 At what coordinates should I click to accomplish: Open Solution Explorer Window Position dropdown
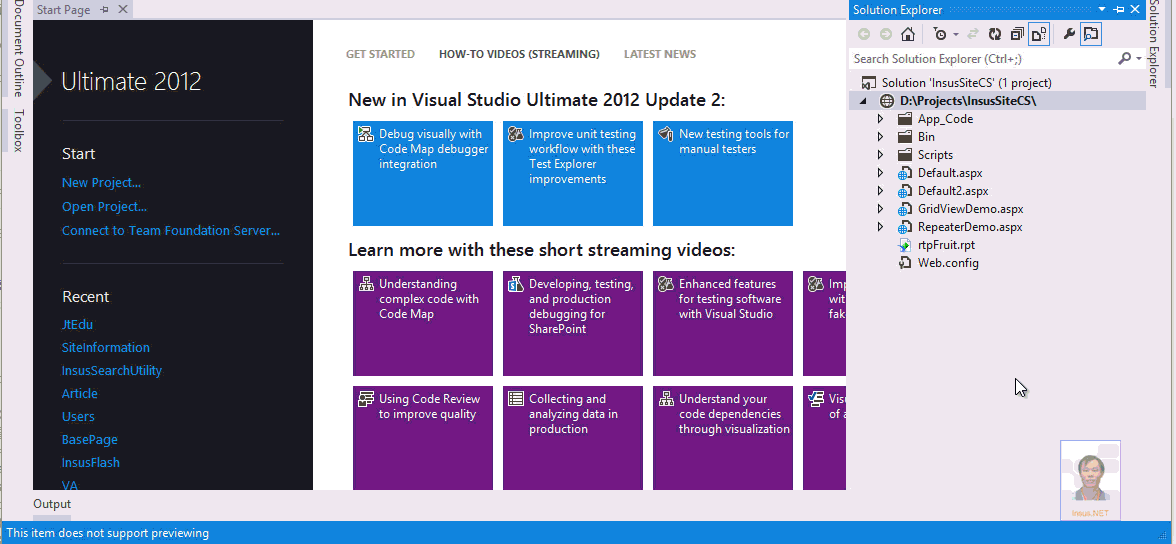pyautogui.click(x=1102, y=10)
